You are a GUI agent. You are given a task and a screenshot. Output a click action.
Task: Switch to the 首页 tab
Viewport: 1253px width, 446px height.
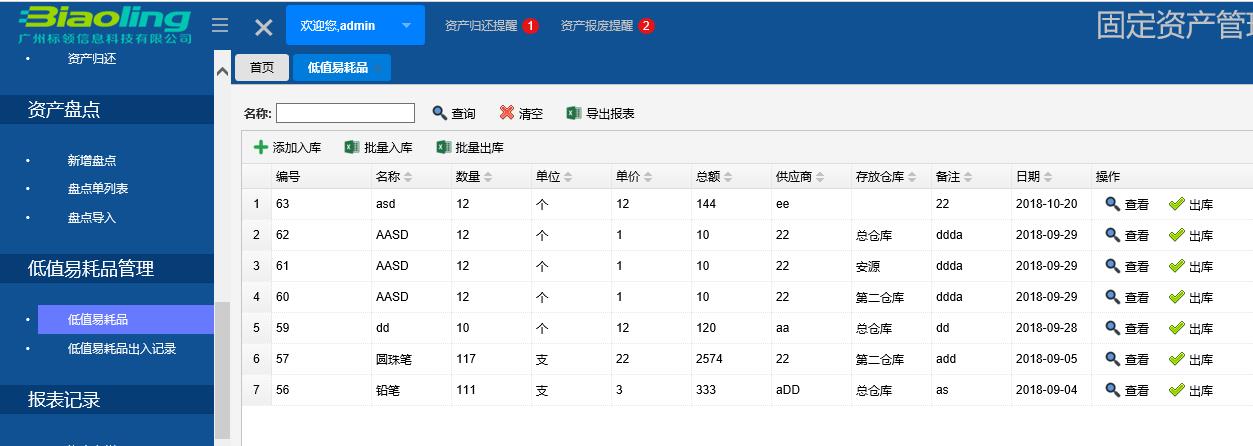[261, 67]
